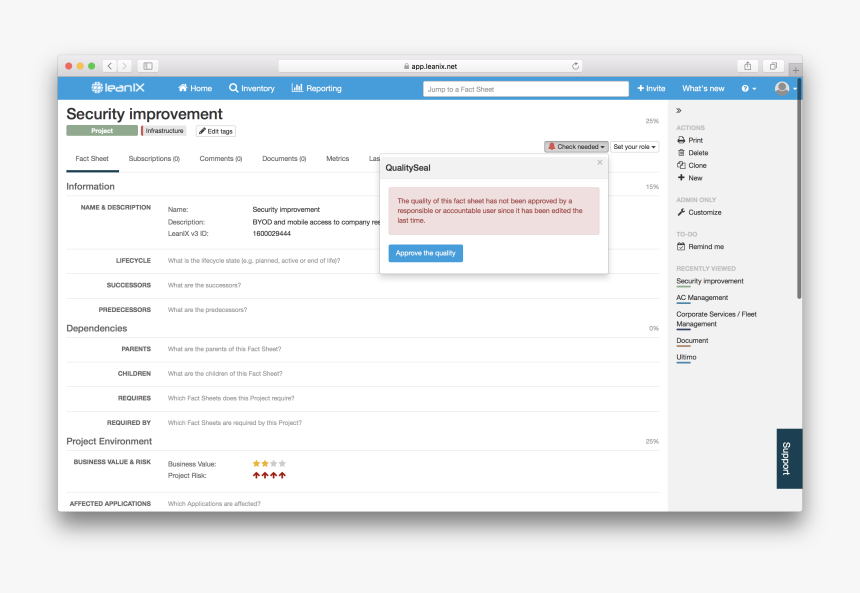Click the Successors placeholder text
This screenshot has width=860, height=593.
pyautogui.click(x=204, y=285)
